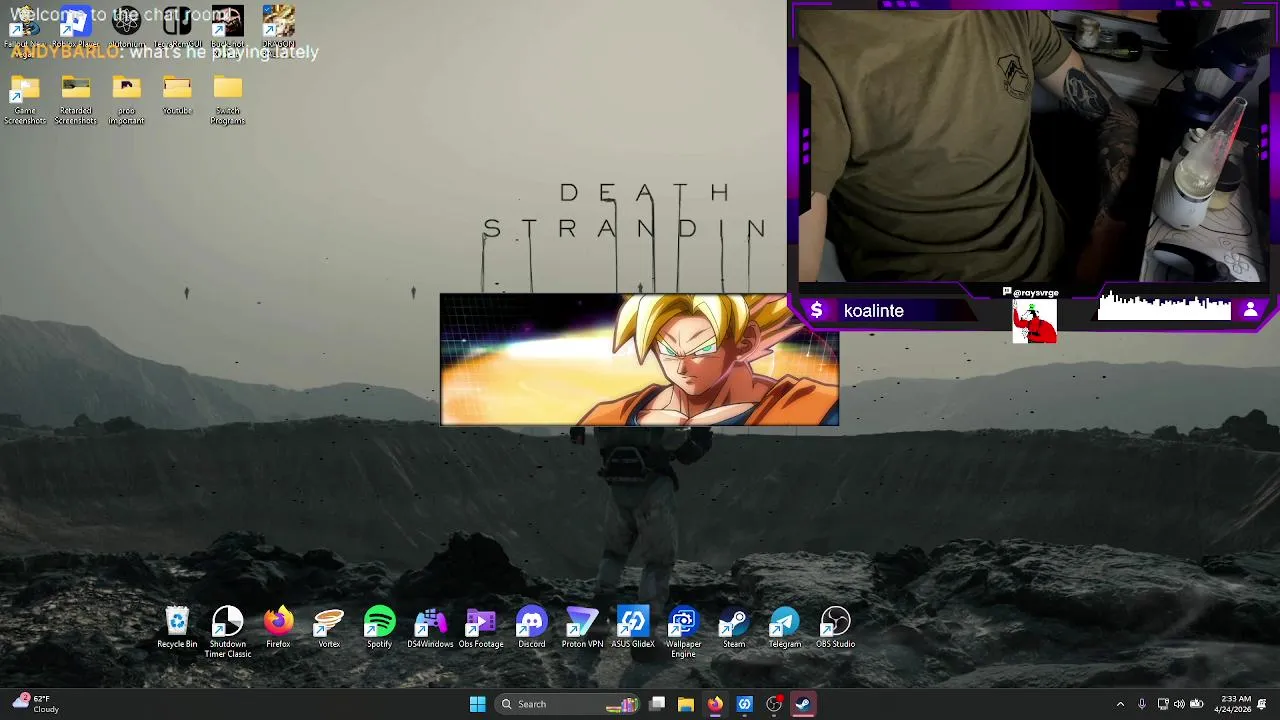Open the Telegram desktop shortcut
1280x720 pixels.
pyautogui.click(x=785, y=628)
